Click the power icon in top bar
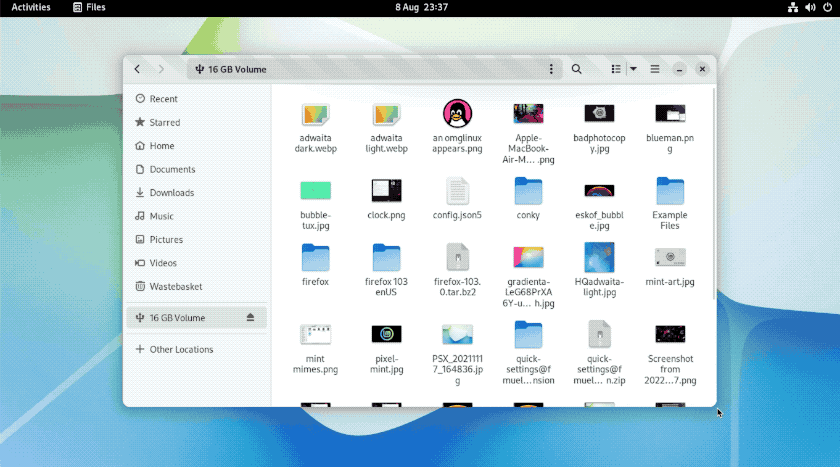 click(827, 7)
